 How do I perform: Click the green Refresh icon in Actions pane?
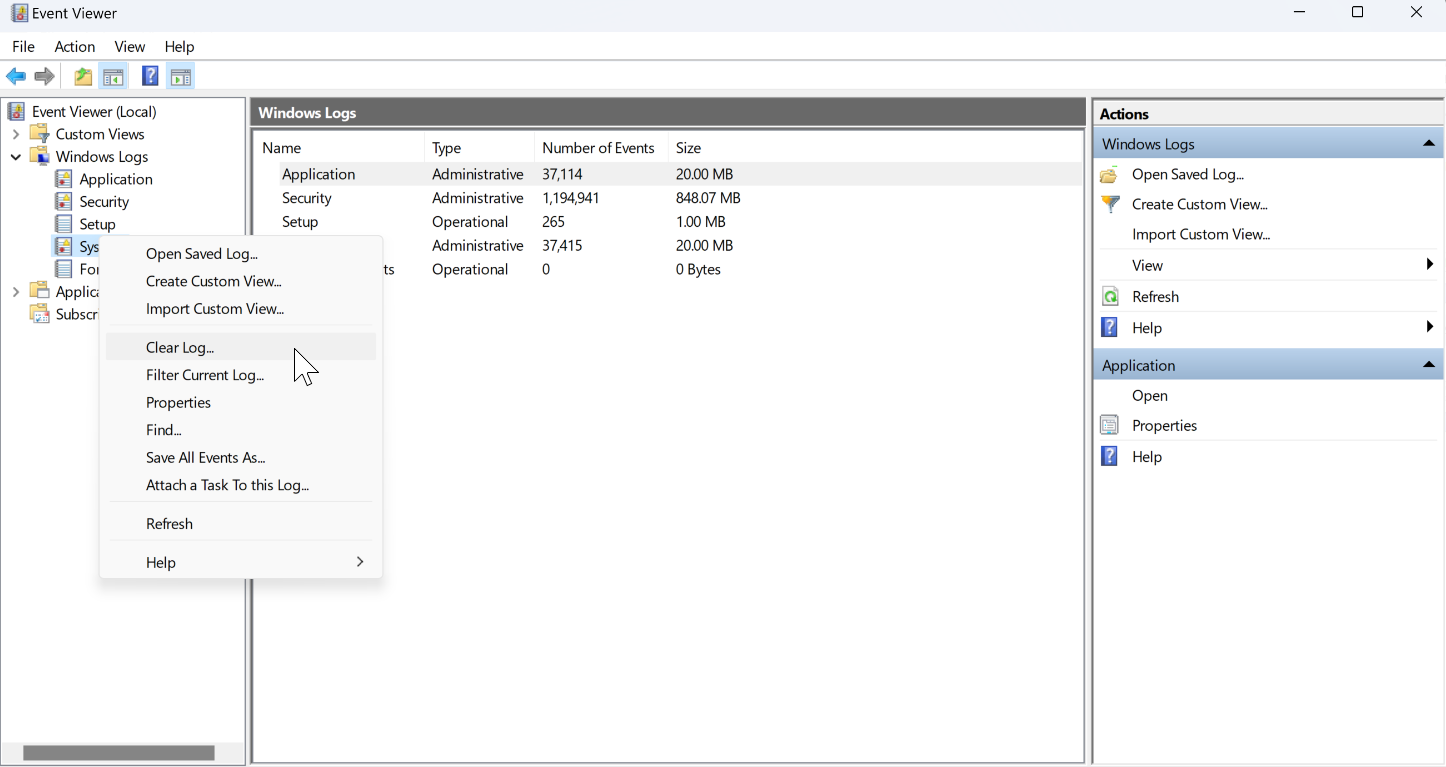tap(1110, 297)
